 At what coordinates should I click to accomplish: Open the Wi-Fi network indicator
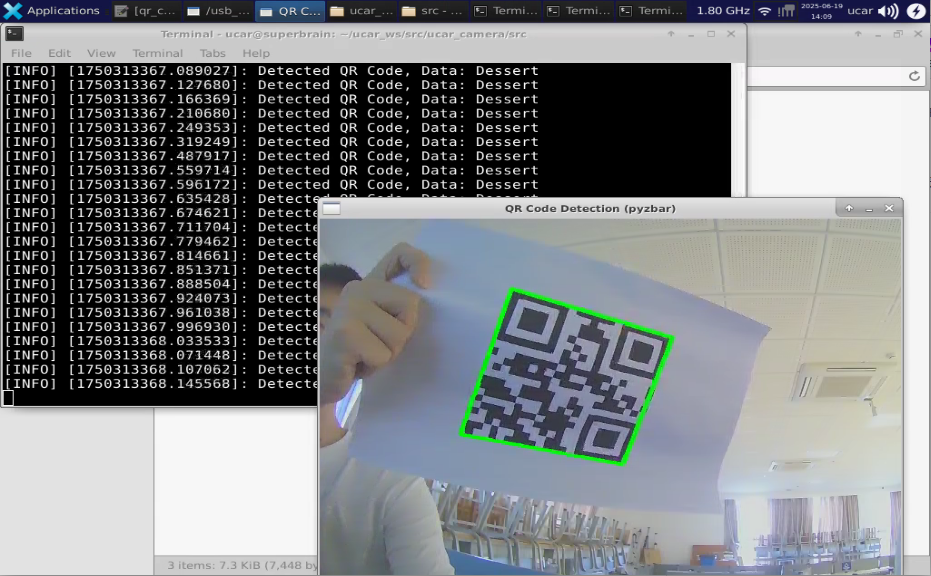(x=765, y=11)
